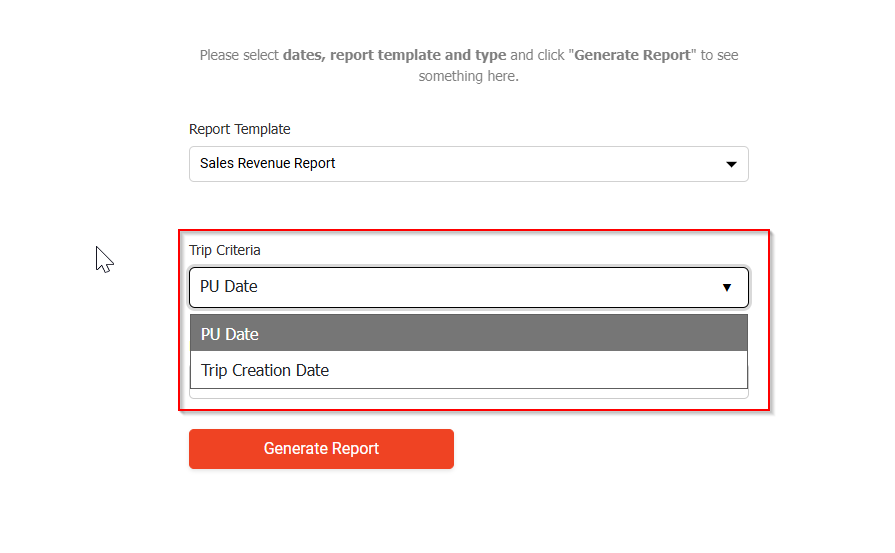895x553 pixels.
Task: Click "PU Date" text in the closed selector
Action: (x=229, y=287)
